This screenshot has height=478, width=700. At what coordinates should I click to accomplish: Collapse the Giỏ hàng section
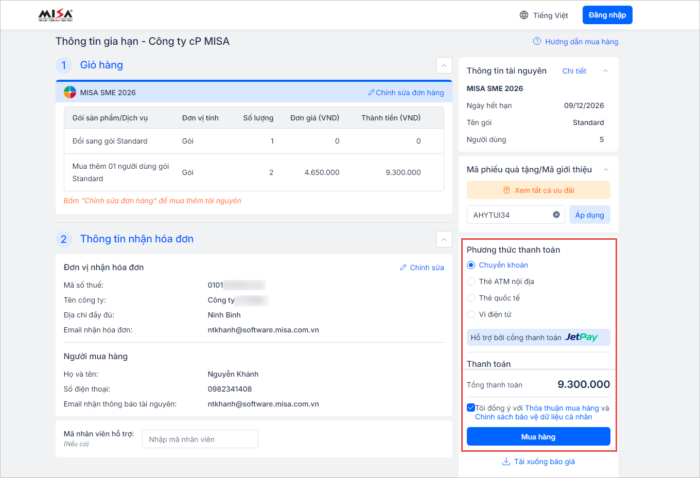(x=444, y=66)
